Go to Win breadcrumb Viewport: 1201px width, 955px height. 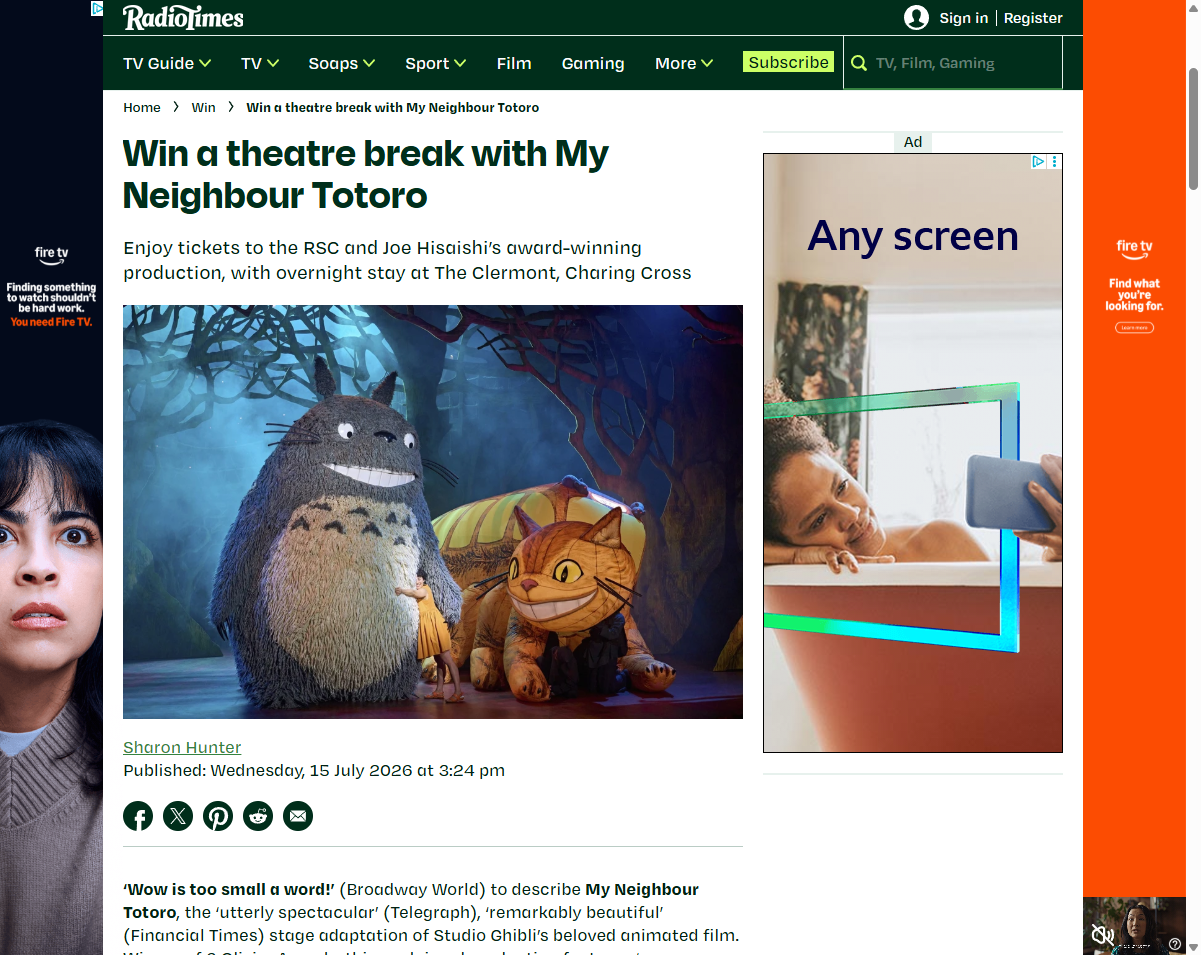pos(203,107)
